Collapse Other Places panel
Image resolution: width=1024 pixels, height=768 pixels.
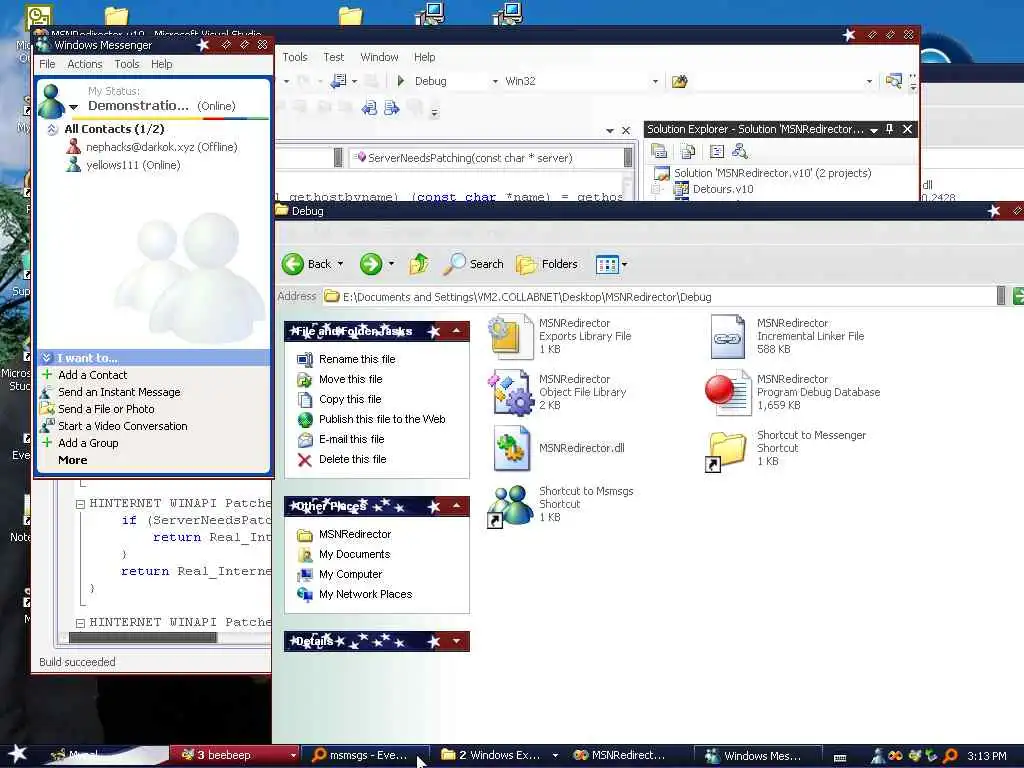point(456,506)
